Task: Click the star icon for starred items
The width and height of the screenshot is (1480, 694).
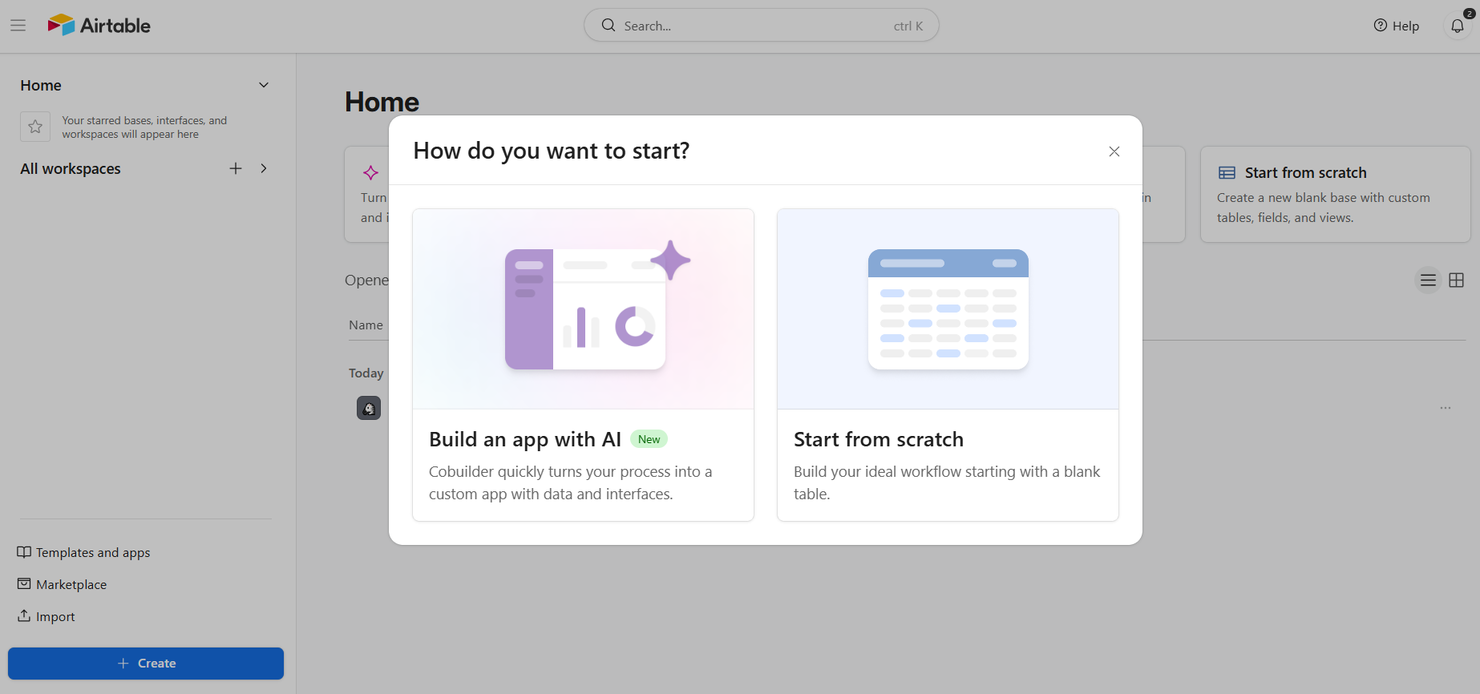Action: pos(35,126)
